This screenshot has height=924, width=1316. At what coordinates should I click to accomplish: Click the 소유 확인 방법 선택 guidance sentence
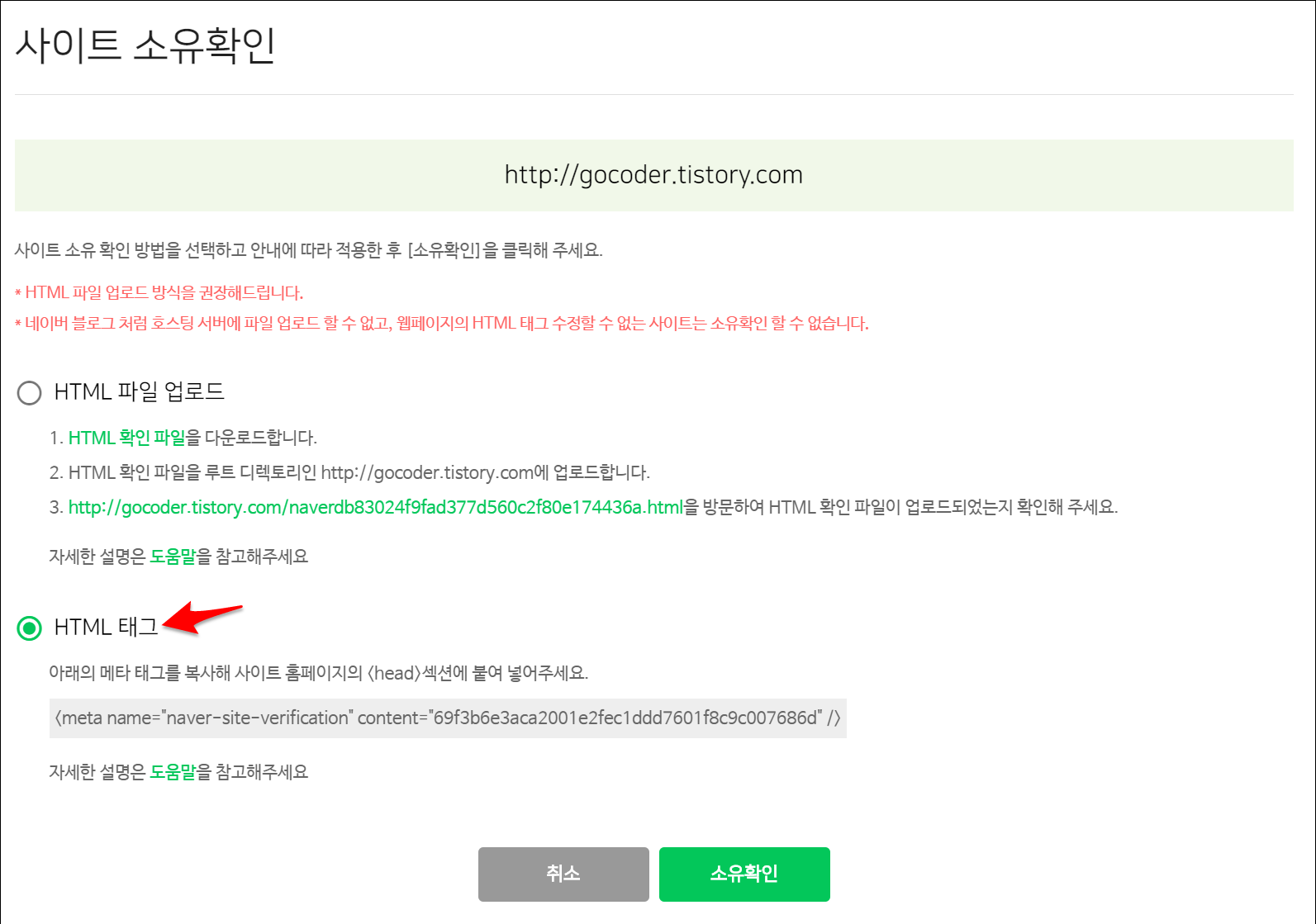[x=309, y=250]
